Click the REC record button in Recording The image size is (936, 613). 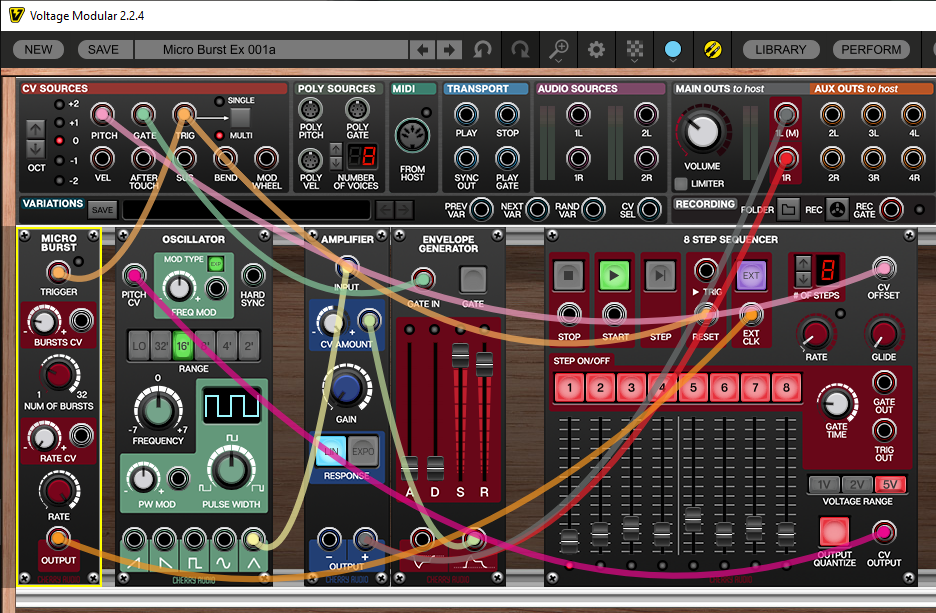pyautogui.click(x=838, y=210)
